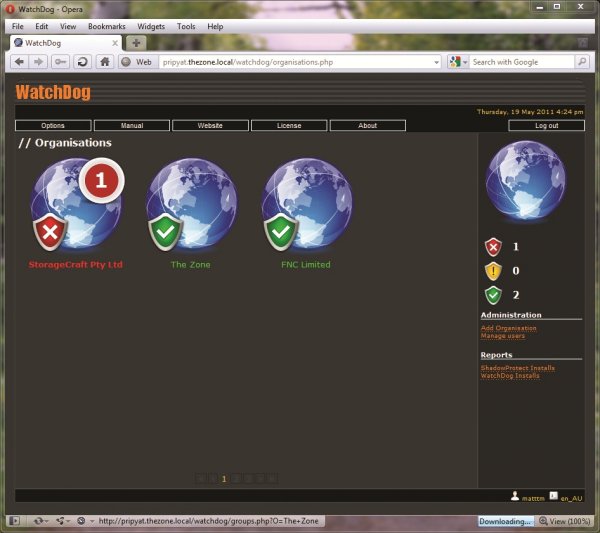Go back with the browser Back arrow
Screen dimensions: 600x533
click(x=20, y=62)
